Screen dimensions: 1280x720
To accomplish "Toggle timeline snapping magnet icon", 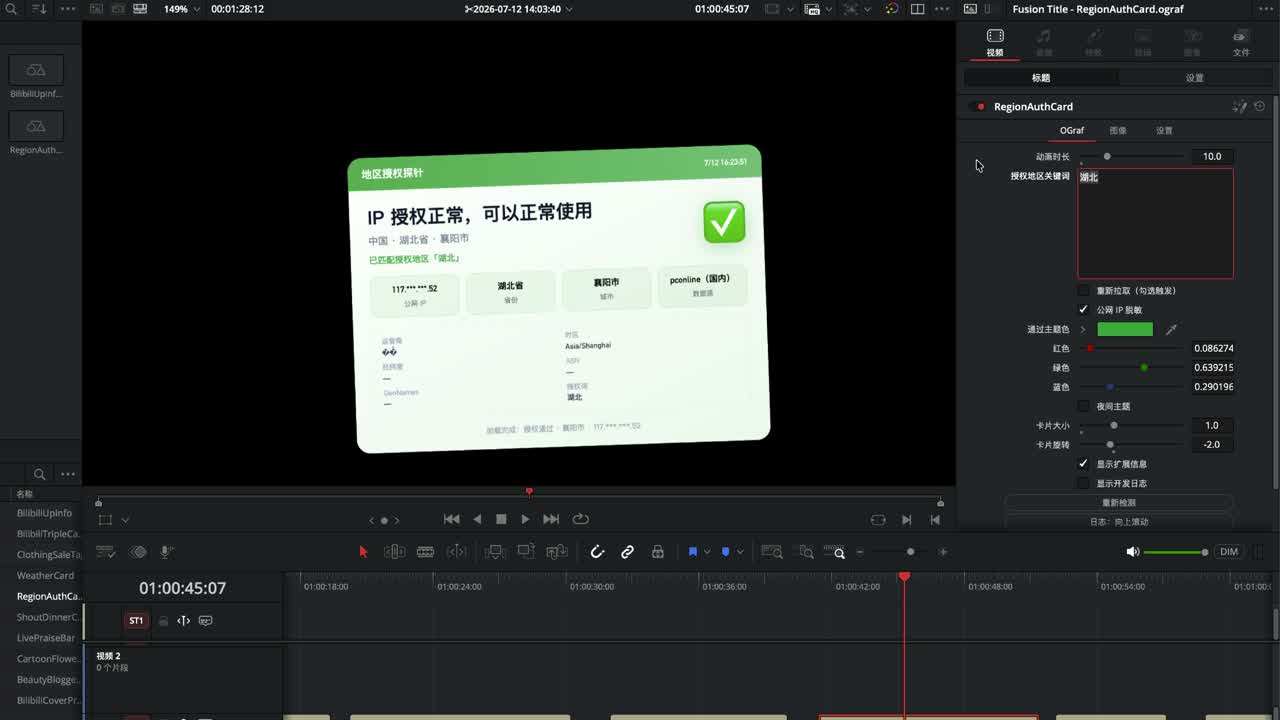I will pos(597,551).
